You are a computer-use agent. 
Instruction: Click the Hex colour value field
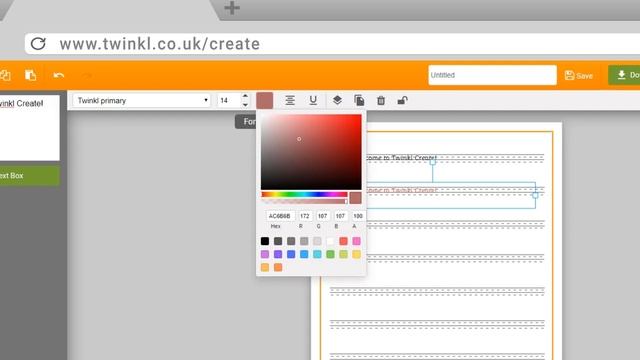280,216
